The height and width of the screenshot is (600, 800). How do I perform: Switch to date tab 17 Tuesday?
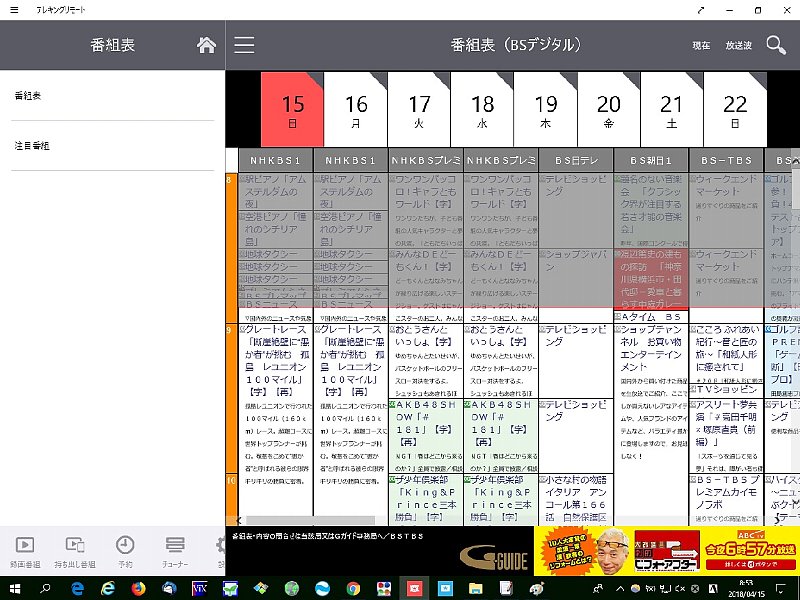click(419, 109)
